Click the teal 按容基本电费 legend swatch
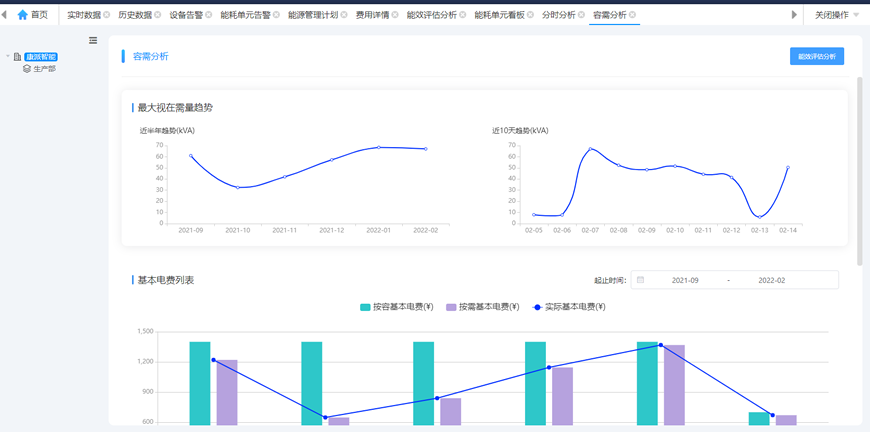Image resolution: width=870 pixels, height=432 pixels. [x=365, y=307]
